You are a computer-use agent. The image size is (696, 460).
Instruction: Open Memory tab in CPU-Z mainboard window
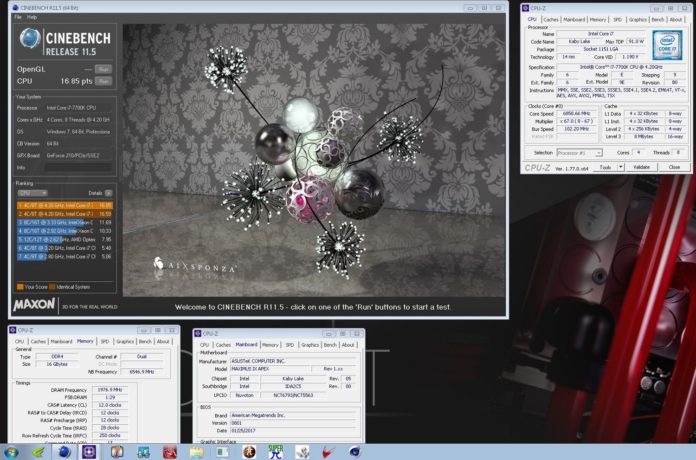click(x=270, y=345)
